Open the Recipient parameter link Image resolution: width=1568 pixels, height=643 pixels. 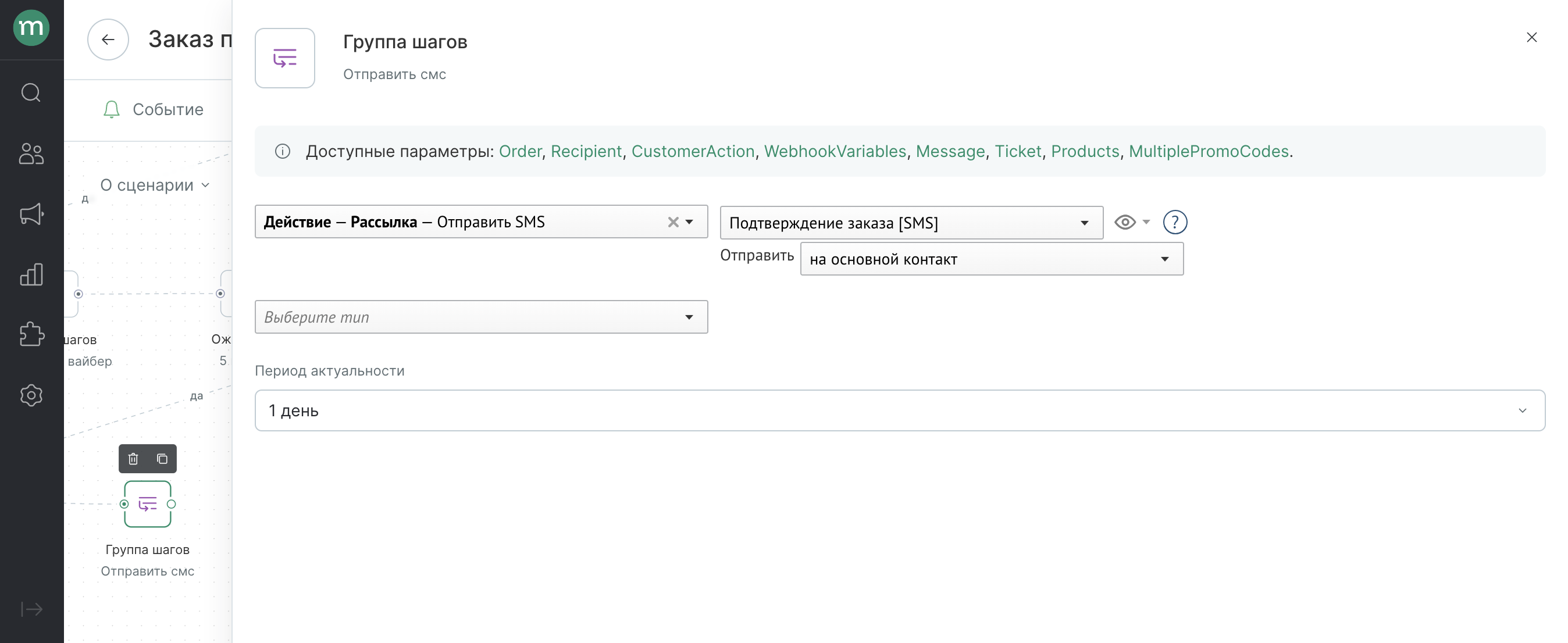[586, 151]
